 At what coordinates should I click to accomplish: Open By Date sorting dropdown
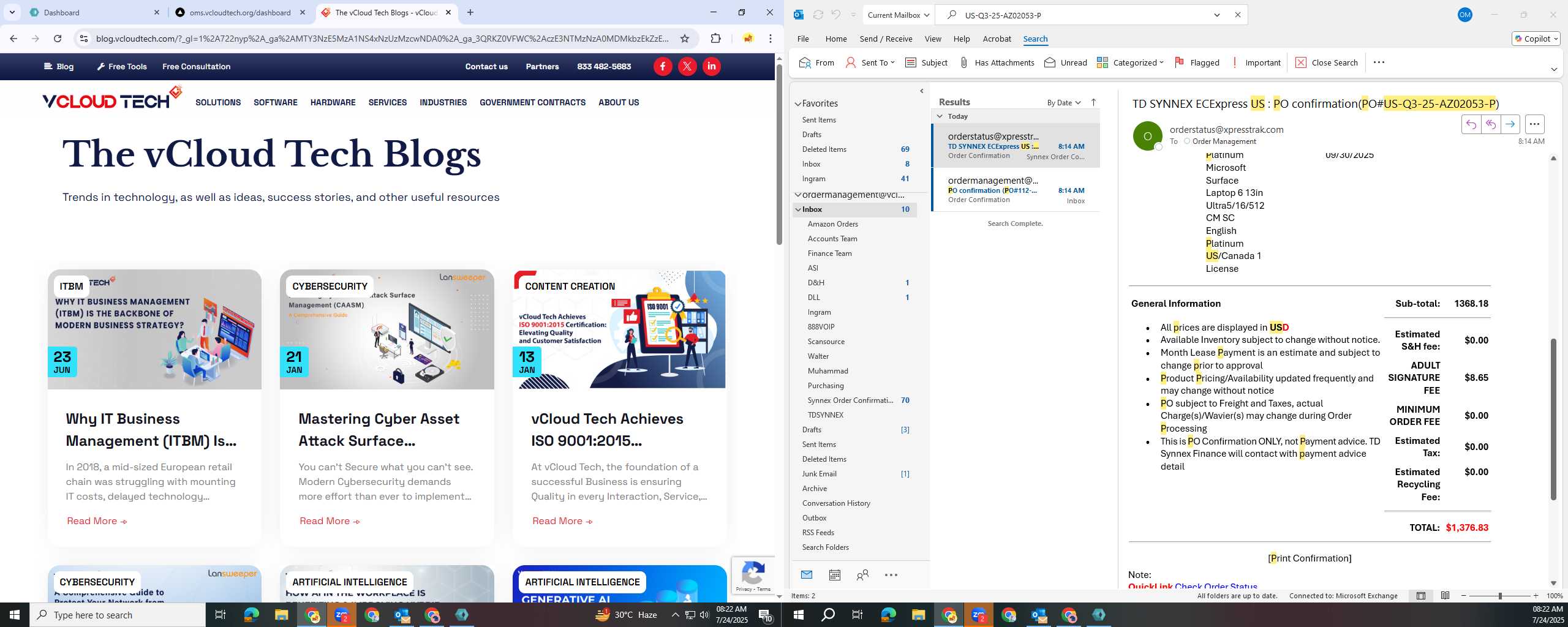point(1064,103)
